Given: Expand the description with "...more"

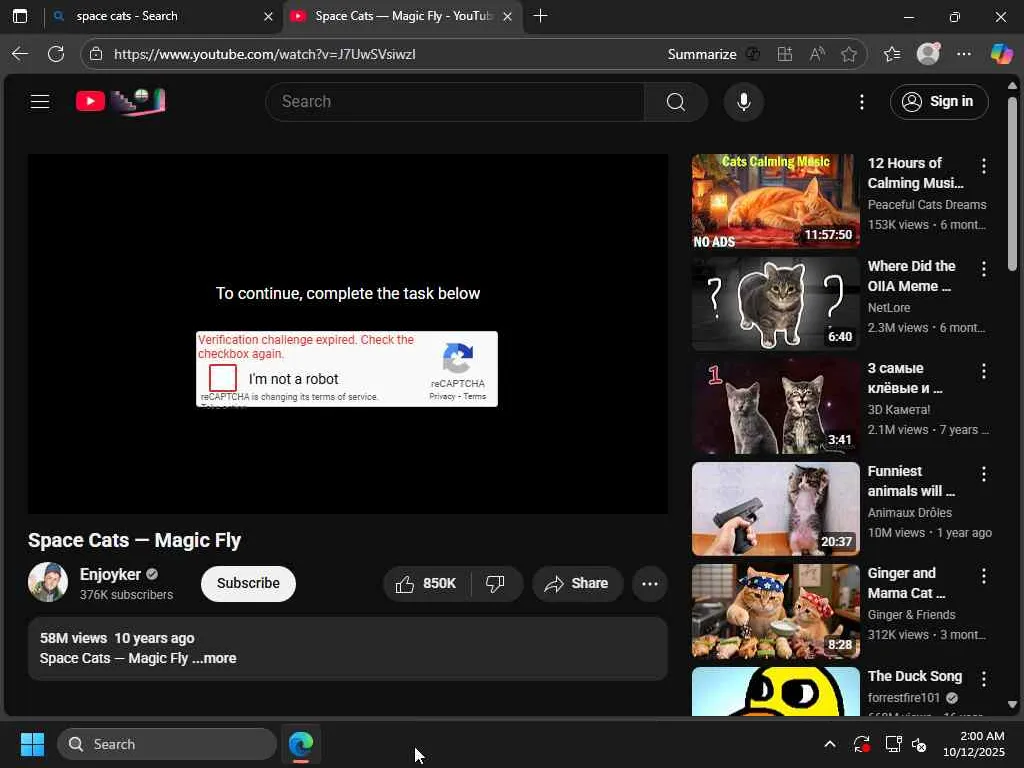Looking at the screenshot, I should [214, 658].
